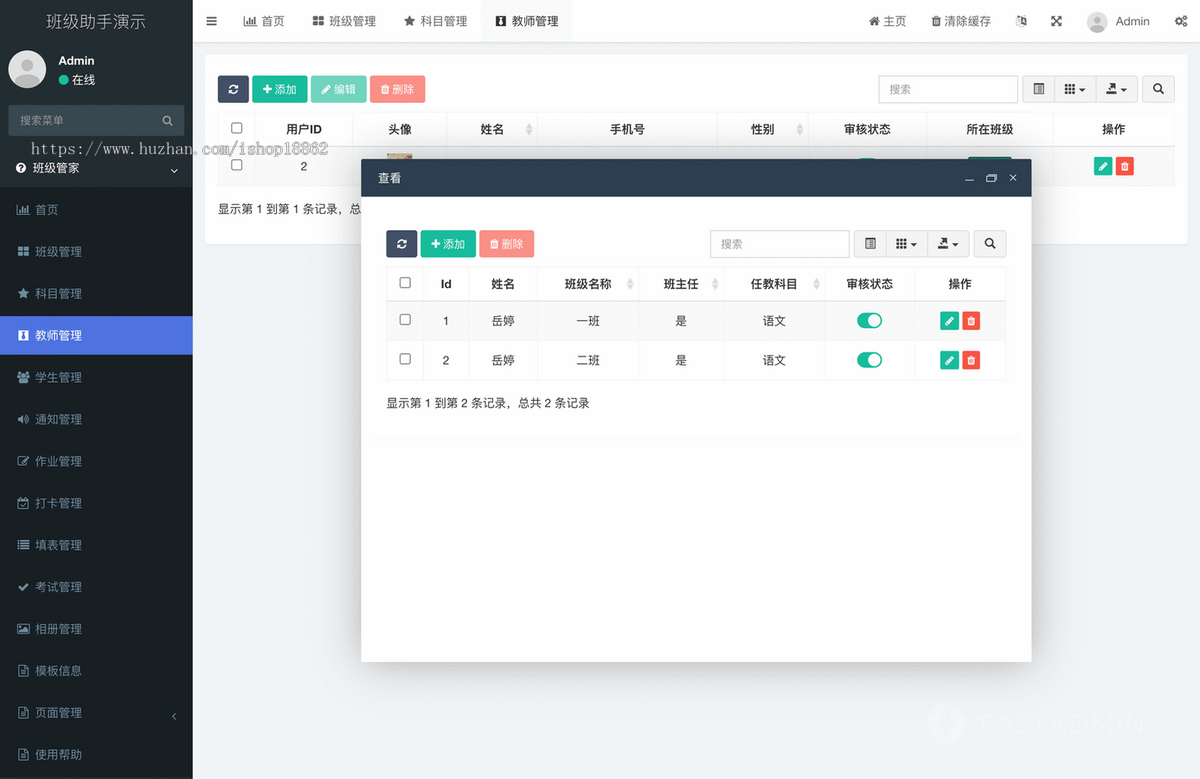Click the fullscreen icon in the top navbar
Image resolution: width=1200 pixels, height=779 pixels.
tap(1056, 20)
